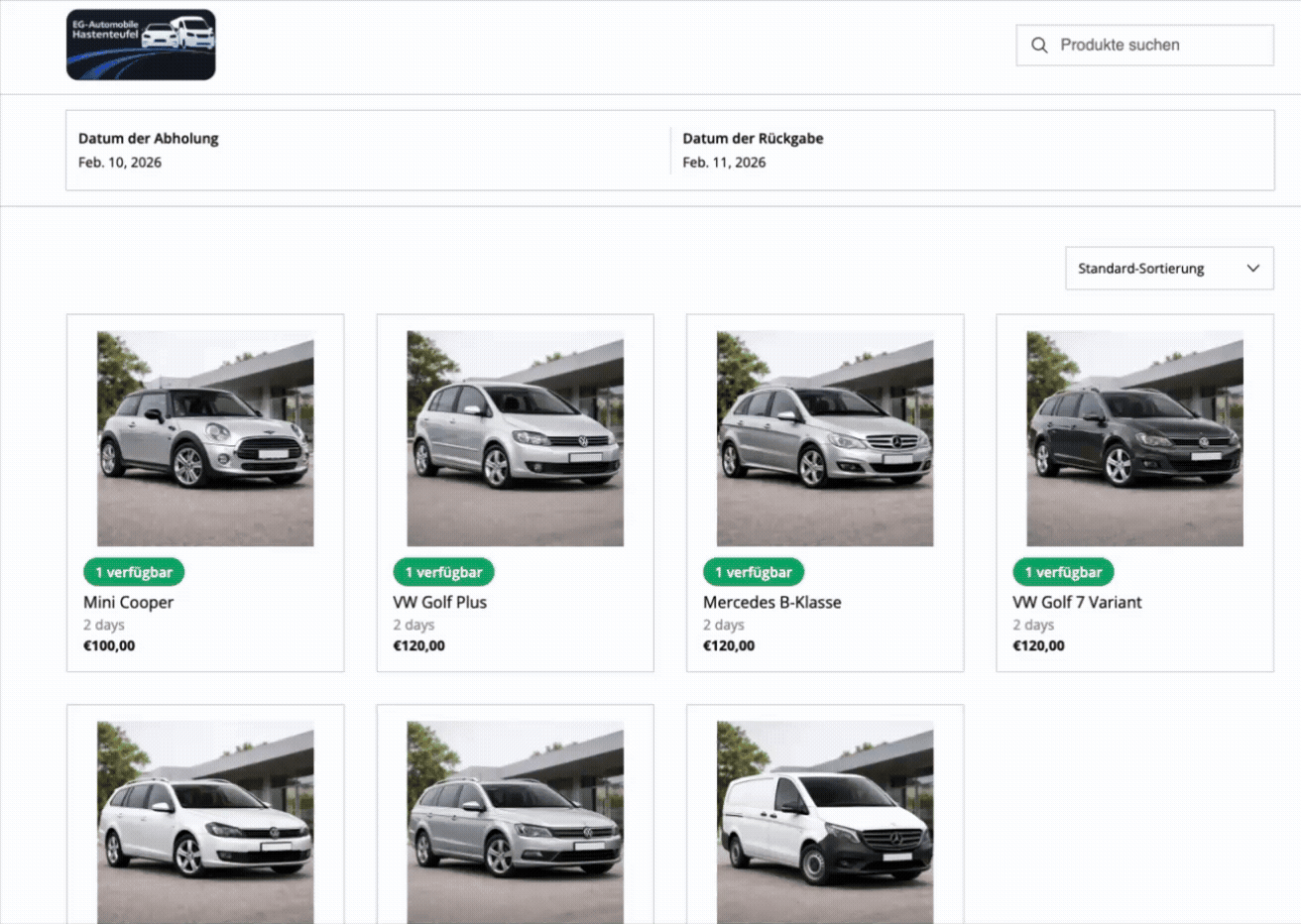Open the white VW Golf wagon image
Viewport: 1301px width, 924px height.
coord(205,823)
